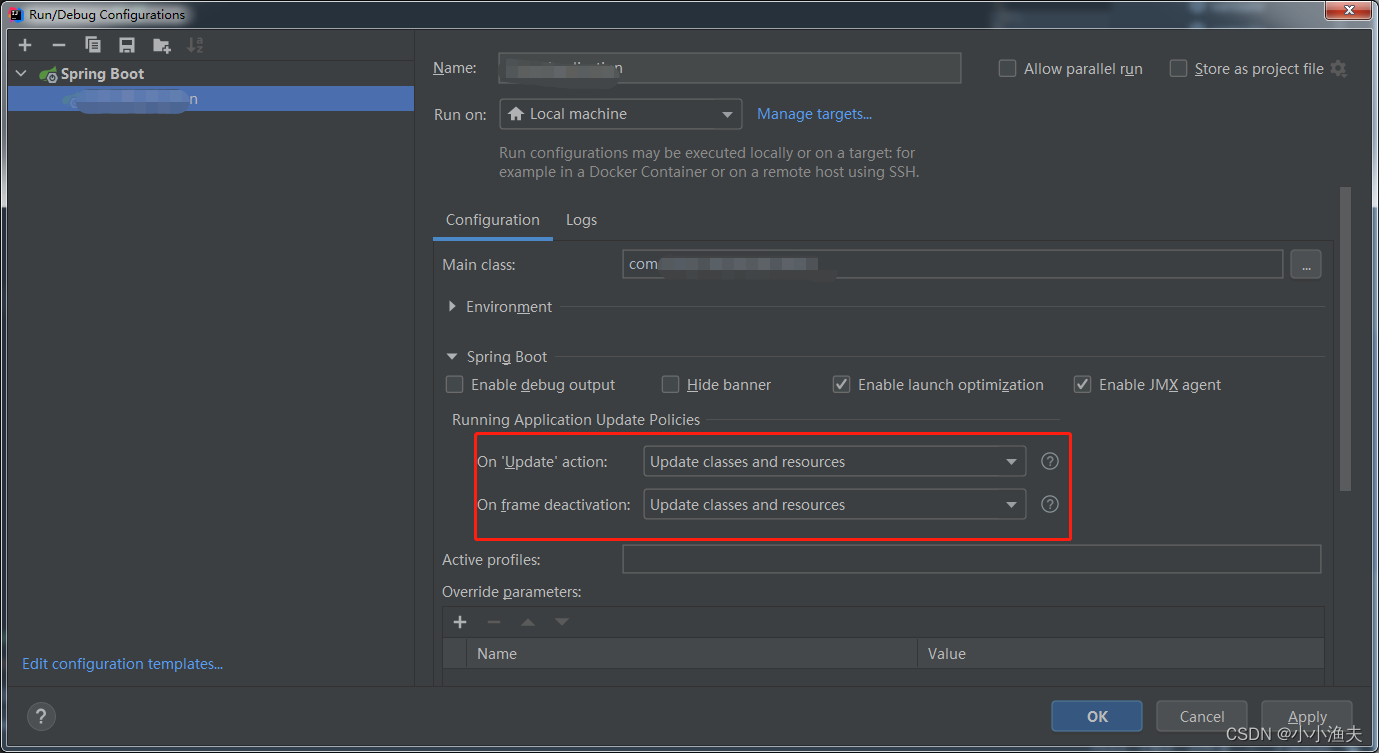Uncheck Enable launch optimization

(842, 384)
